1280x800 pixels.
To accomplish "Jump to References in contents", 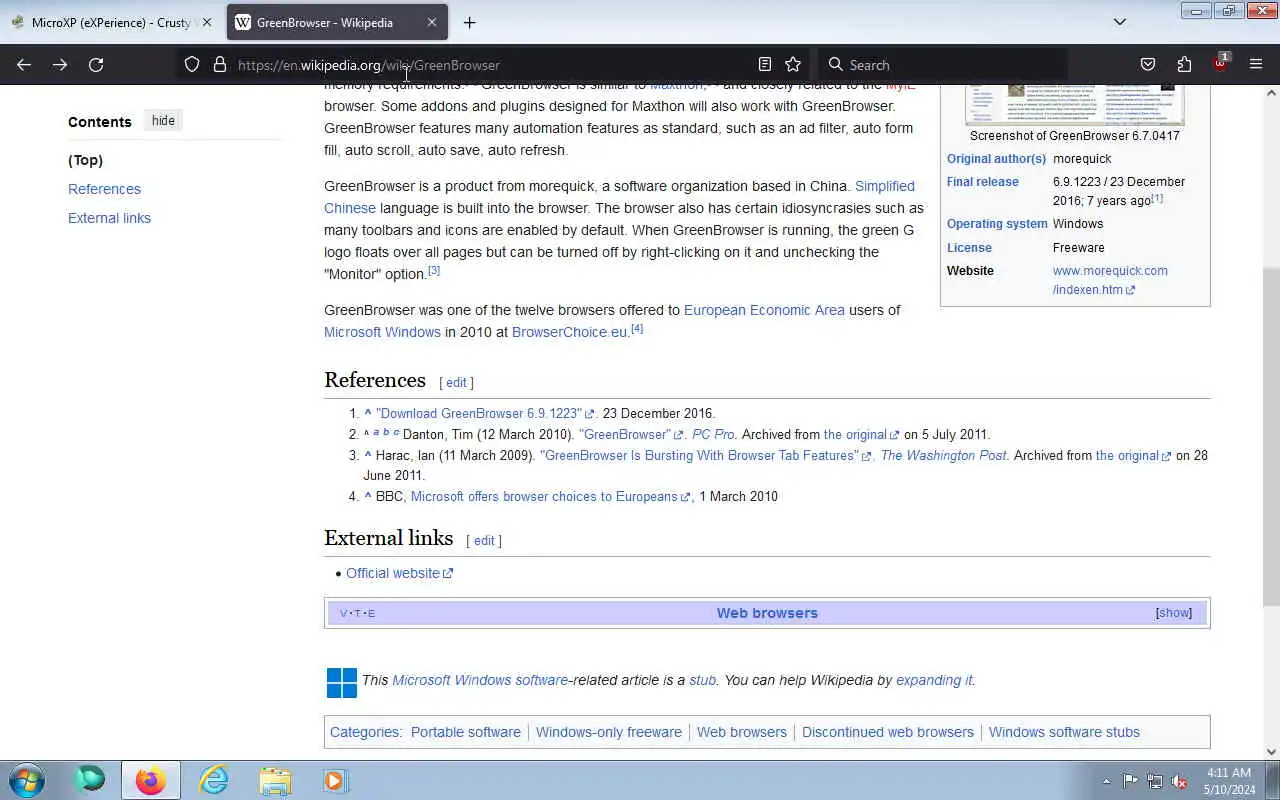I will [104, 189].
